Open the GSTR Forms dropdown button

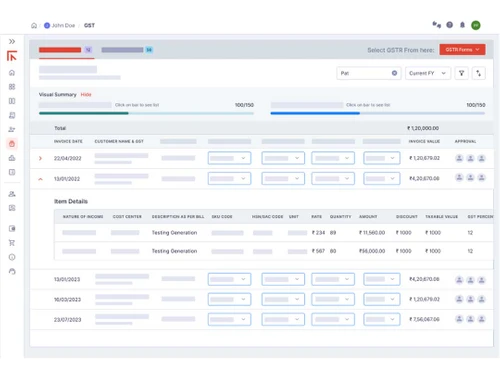pos(462,50)
